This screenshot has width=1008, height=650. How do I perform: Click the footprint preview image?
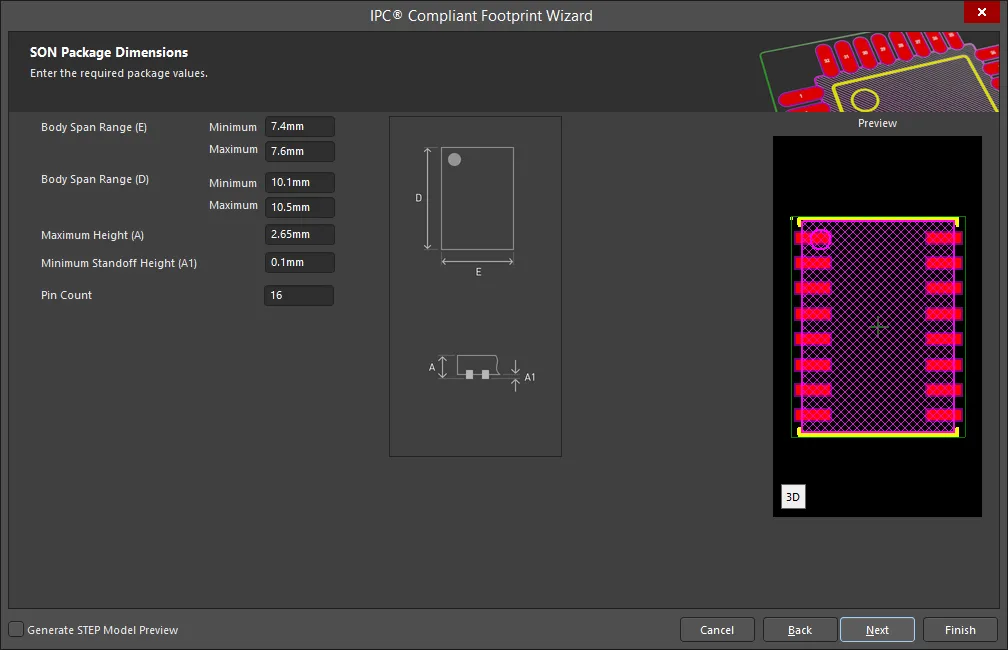click(x=877, y=326)
